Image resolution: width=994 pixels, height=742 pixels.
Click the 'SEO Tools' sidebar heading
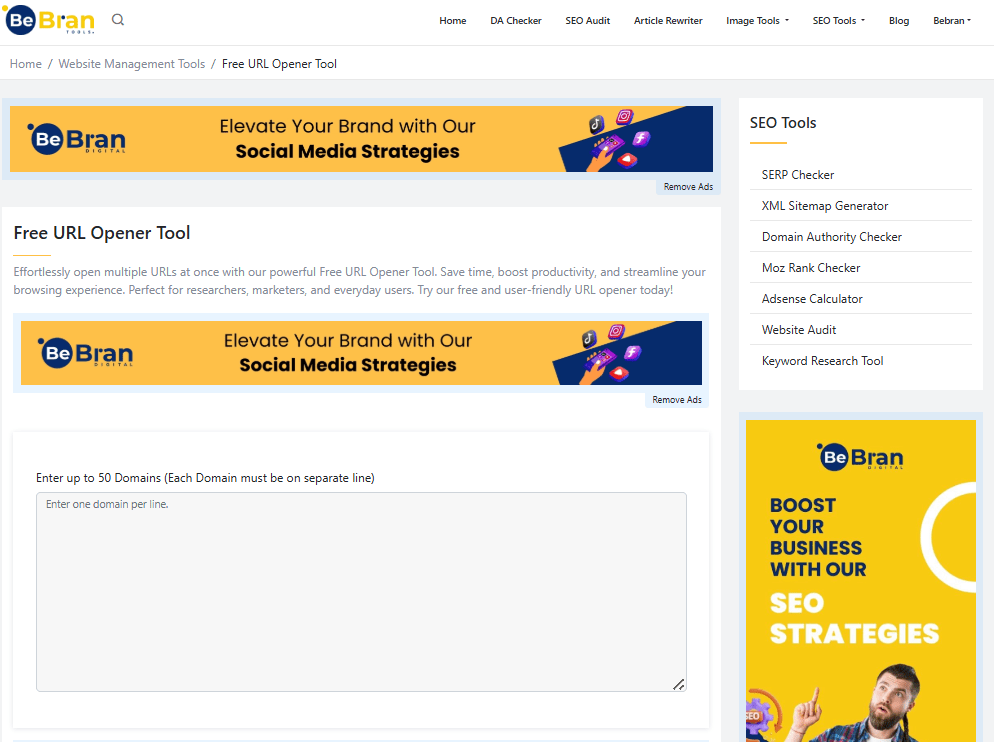[x=783, y=123]
